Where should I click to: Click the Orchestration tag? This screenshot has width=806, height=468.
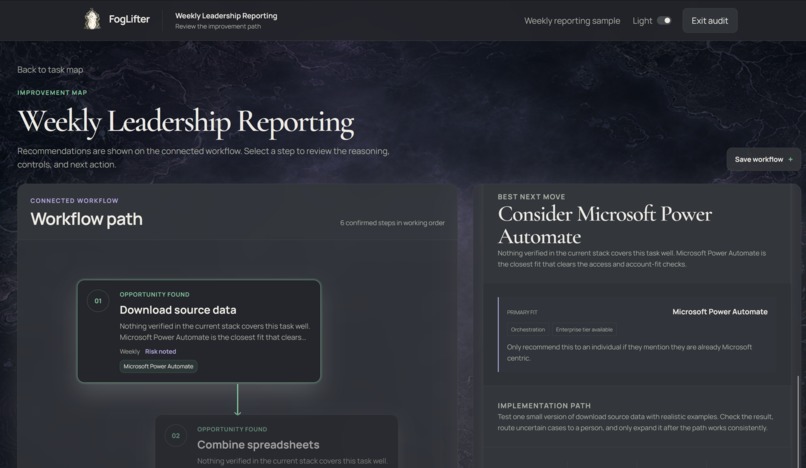point(528,330)
